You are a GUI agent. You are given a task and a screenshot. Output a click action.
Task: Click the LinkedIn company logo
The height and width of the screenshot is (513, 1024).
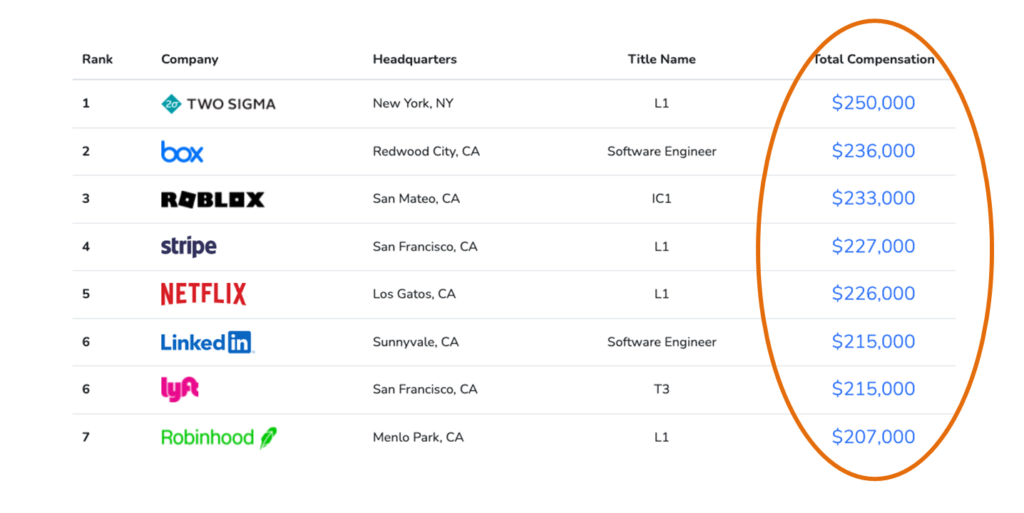[207, 342]
